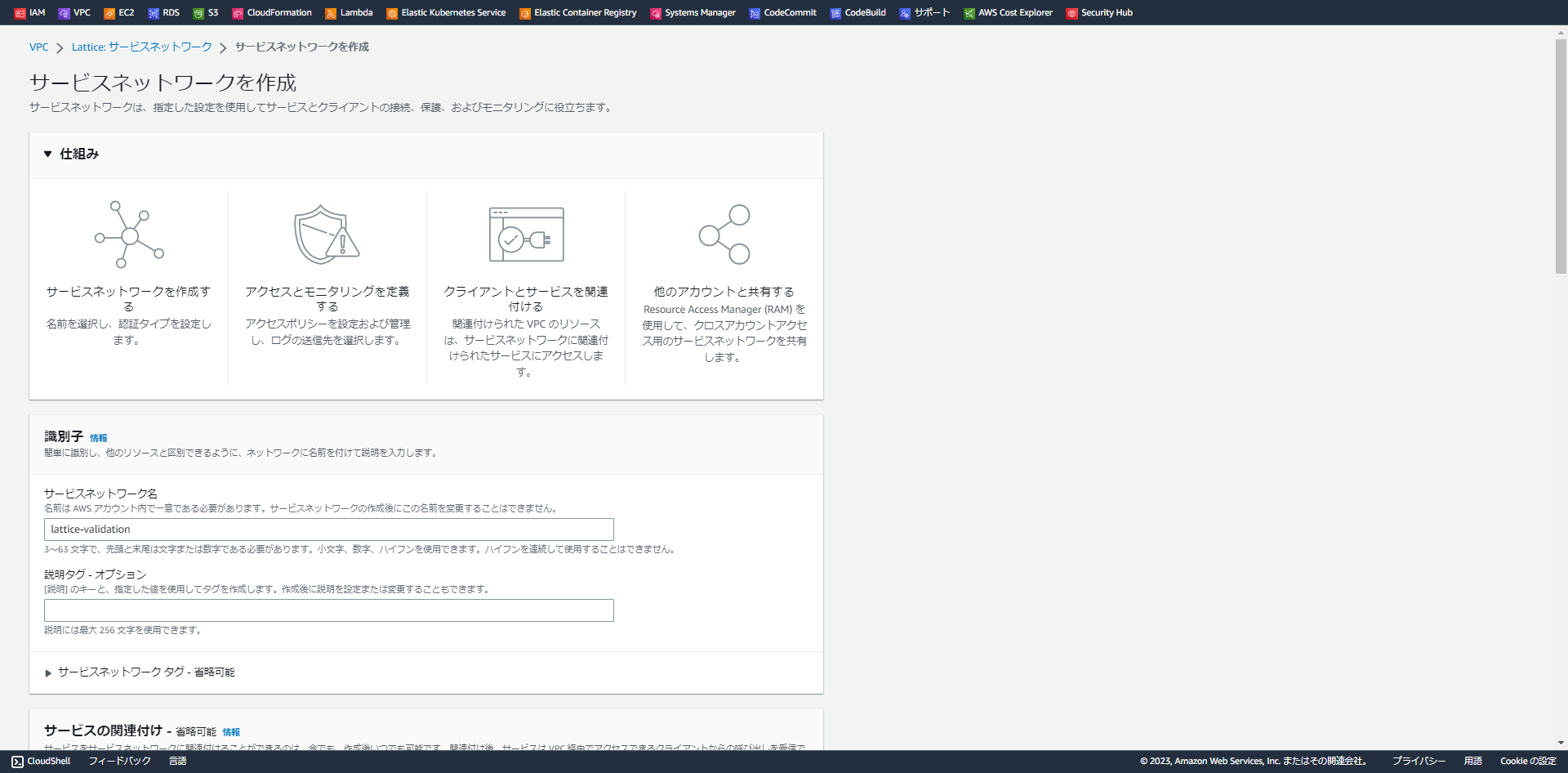The width and height of the screenshot is (1568, 773).
Task: Open the VPC shortcut icon in top bar
Action: point(64,13)
